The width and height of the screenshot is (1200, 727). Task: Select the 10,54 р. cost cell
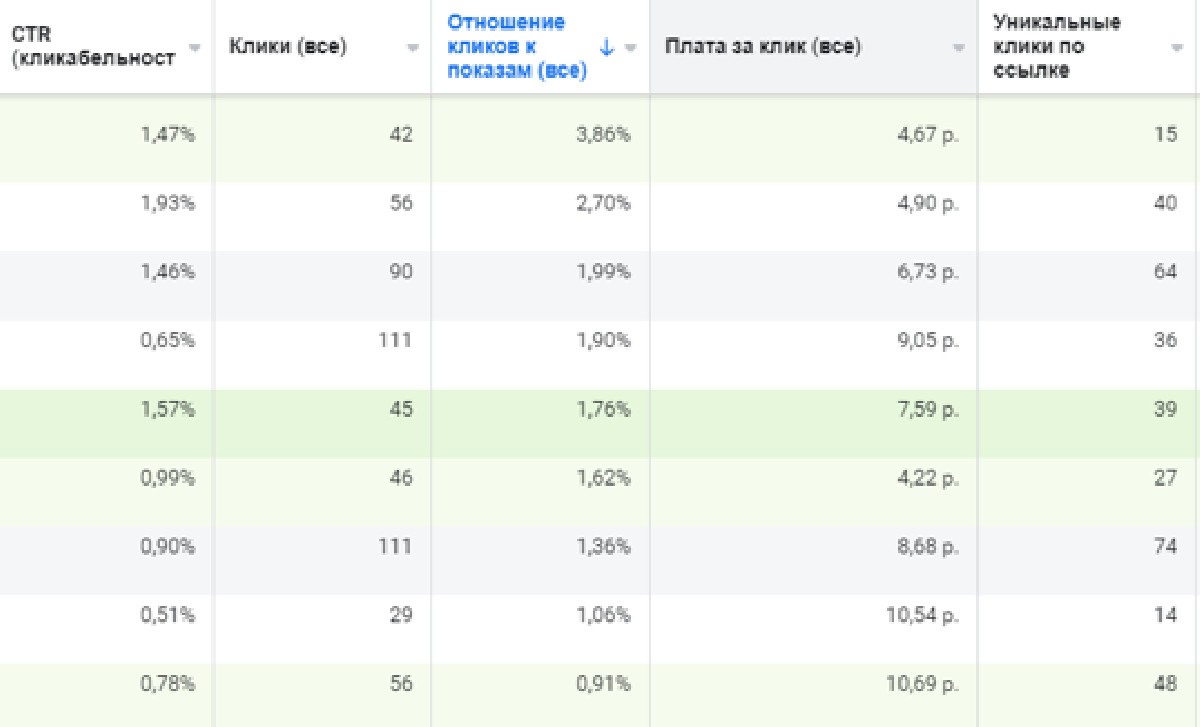814,615
